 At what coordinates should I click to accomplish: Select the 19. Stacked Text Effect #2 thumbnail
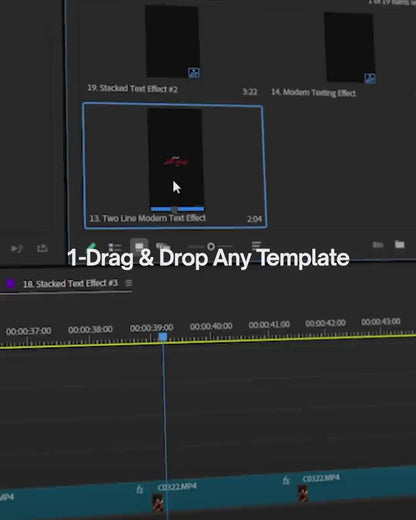[x=172, y=41]
